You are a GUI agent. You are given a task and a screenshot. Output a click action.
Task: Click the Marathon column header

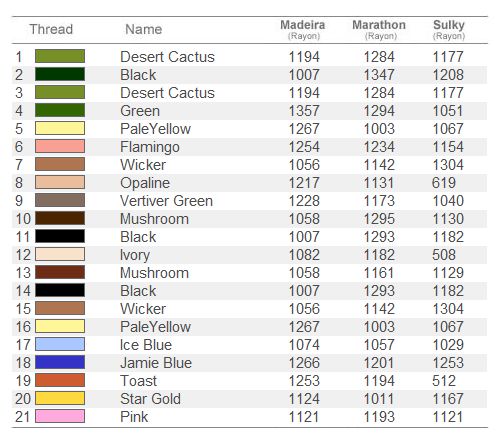[x=379, y=29]
